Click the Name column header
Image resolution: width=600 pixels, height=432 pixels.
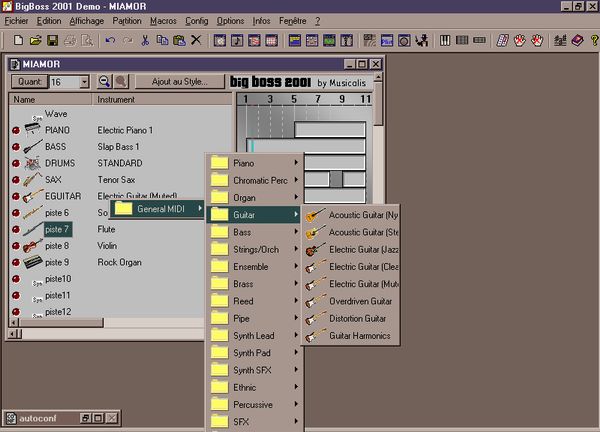click(50, 99)
